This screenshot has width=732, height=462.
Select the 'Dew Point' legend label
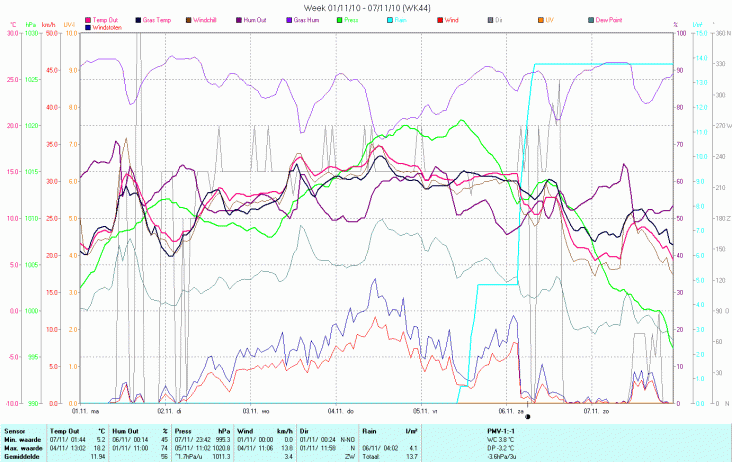tap(609, 20)
